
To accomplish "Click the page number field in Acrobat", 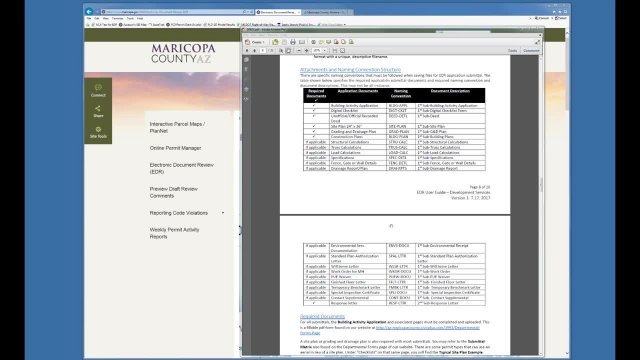I will click(263, 51).
